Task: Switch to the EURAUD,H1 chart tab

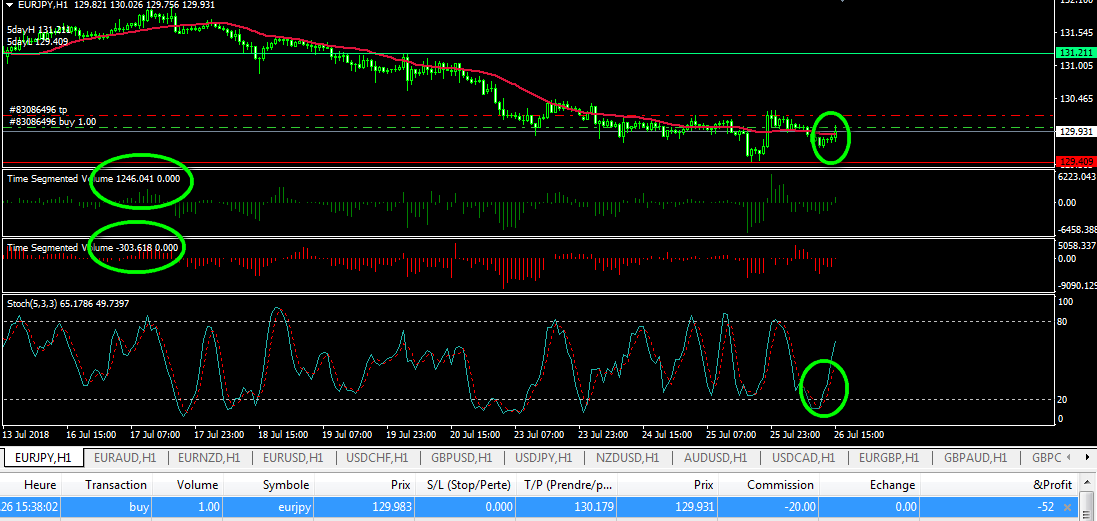Action: [124, 457]
